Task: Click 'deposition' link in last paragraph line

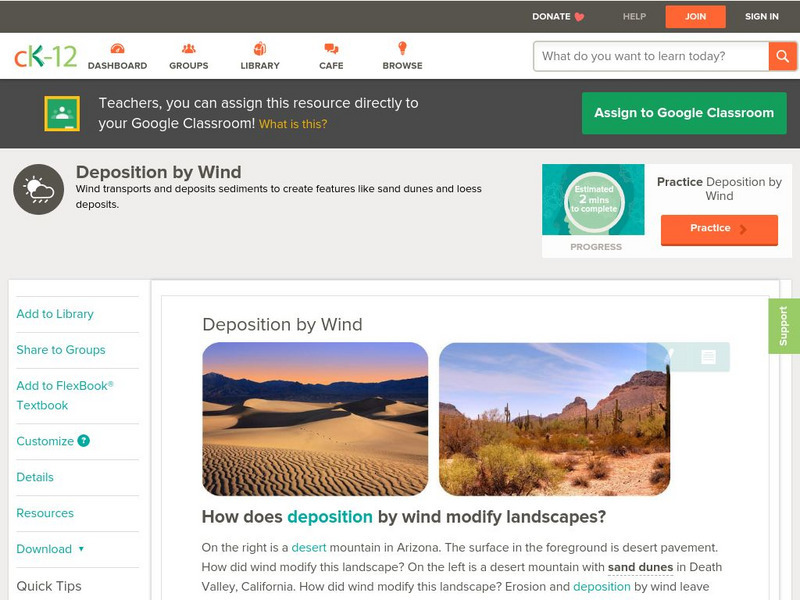Action: 602,587
